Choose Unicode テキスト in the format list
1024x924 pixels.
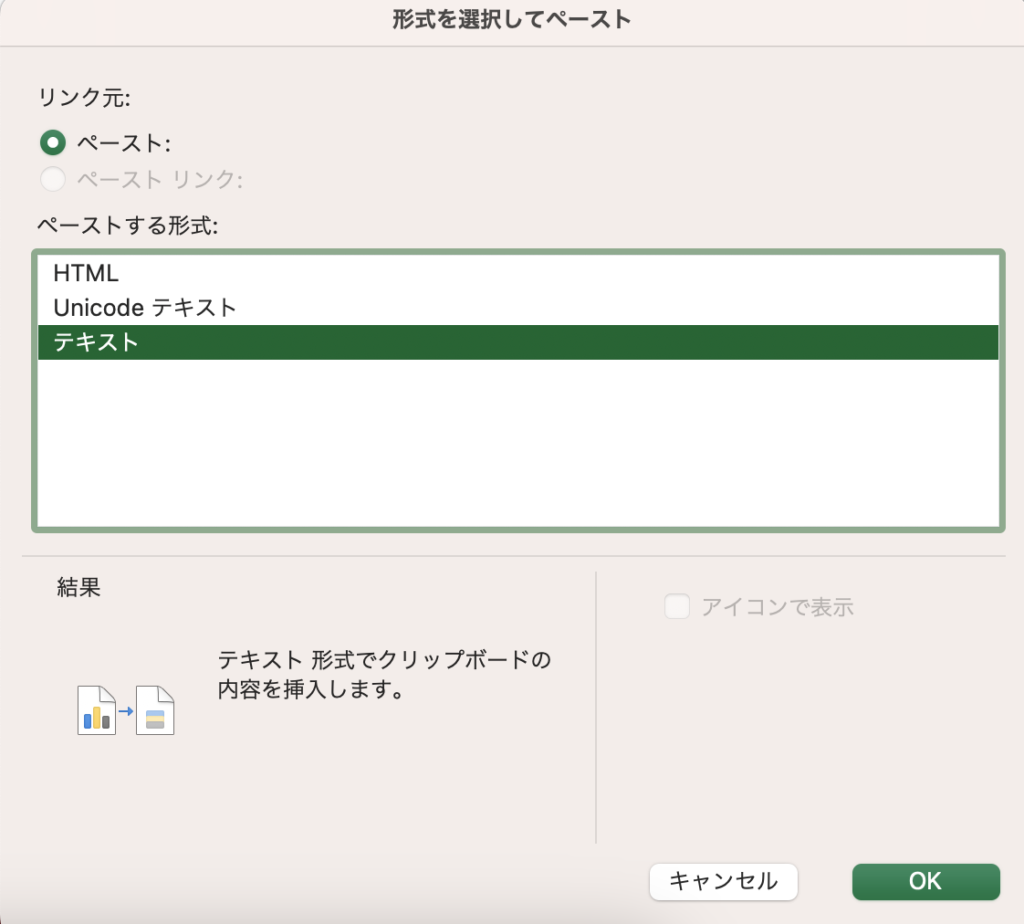(145, 307)
